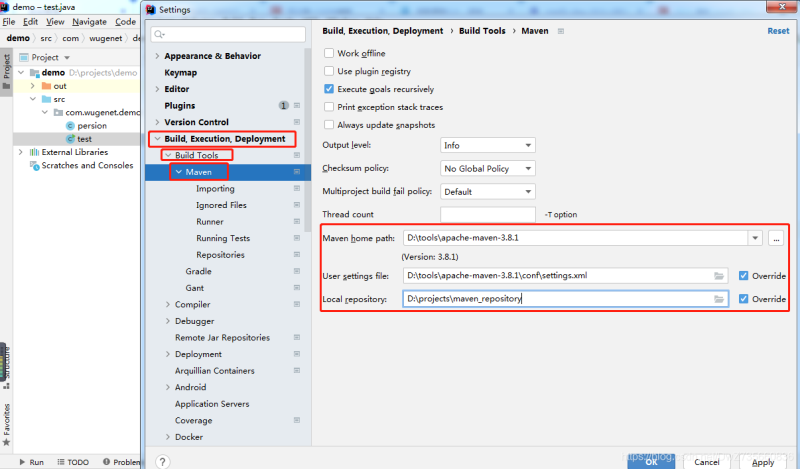Enable Always update snapshots checkbox
The height and width of the screenshot is (469, 800).
(x=329, y=125)
